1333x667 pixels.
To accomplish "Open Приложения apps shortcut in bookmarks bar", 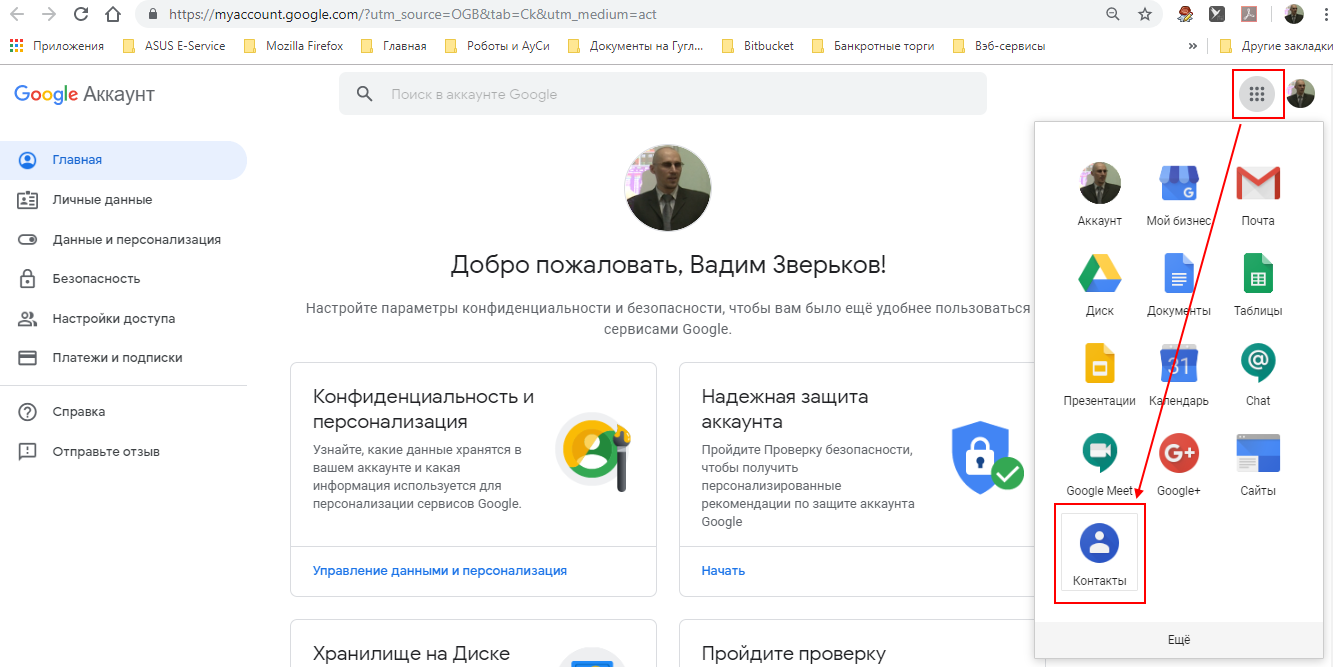I will click(x=57, y=46).
